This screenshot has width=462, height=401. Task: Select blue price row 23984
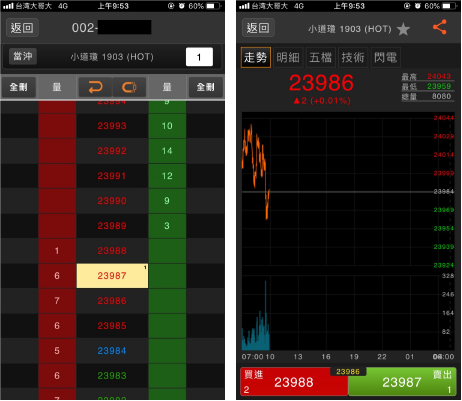[112, 351]
